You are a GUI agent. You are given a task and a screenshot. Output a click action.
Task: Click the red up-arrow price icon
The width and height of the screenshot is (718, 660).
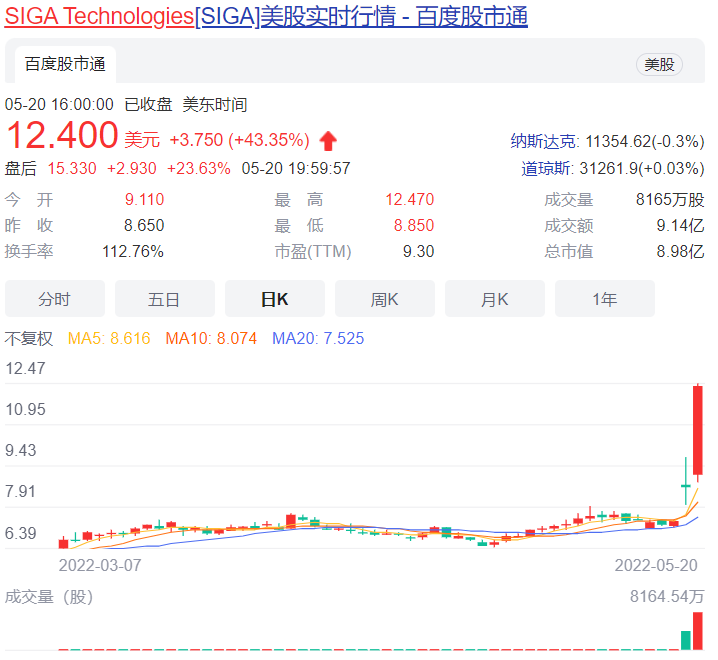click(x=328, y=141)
